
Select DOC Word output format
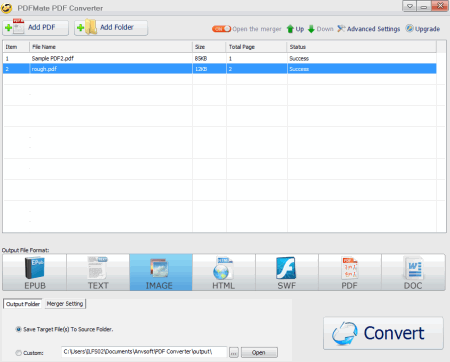click(x=413, y=272)
